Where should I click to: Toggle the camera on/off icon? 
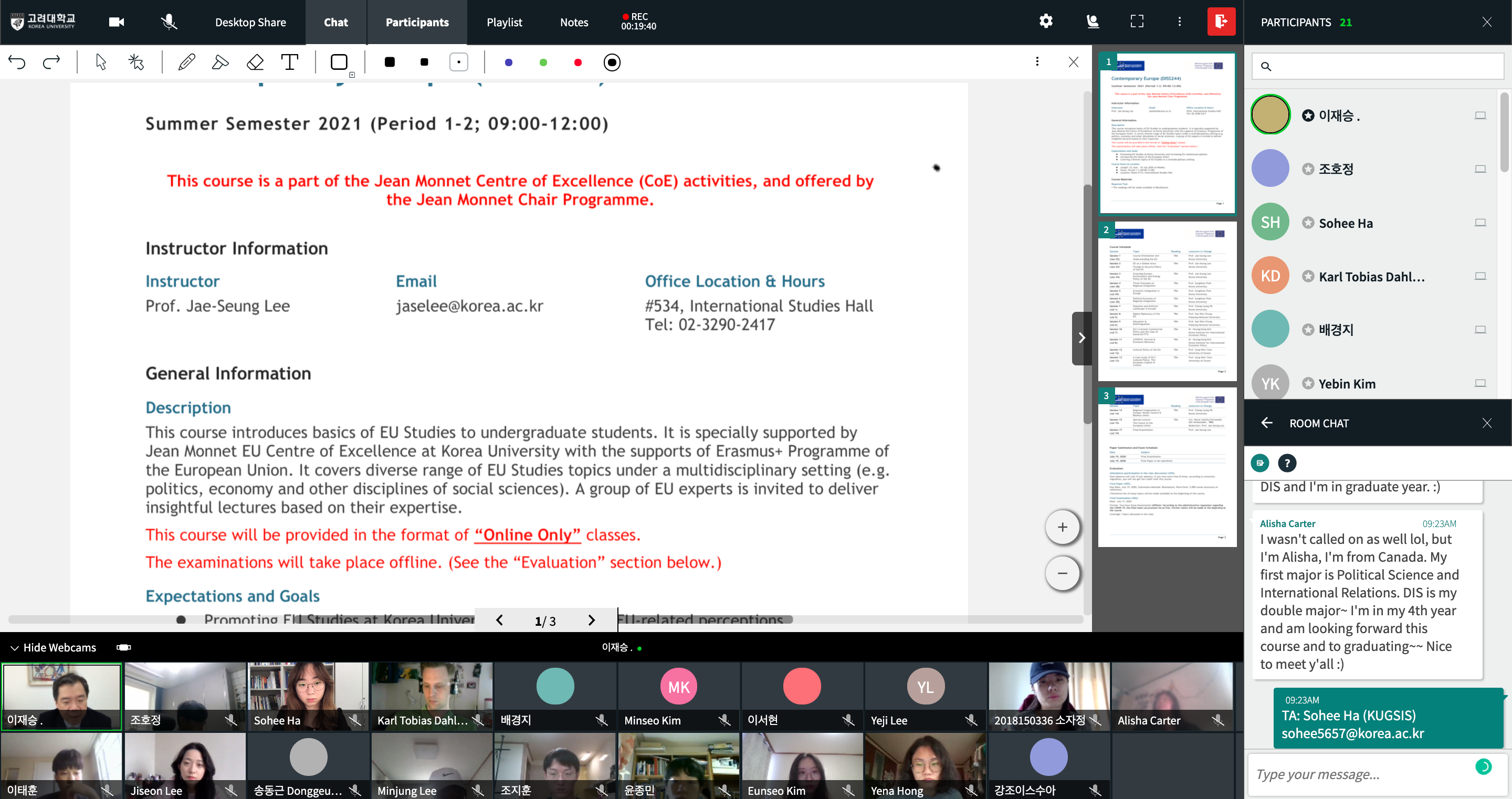click(116, 22)
